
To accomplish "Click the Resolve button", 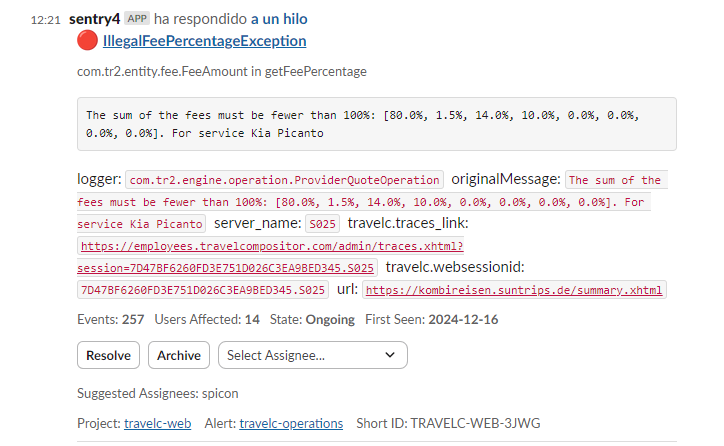I will point(108,355).
